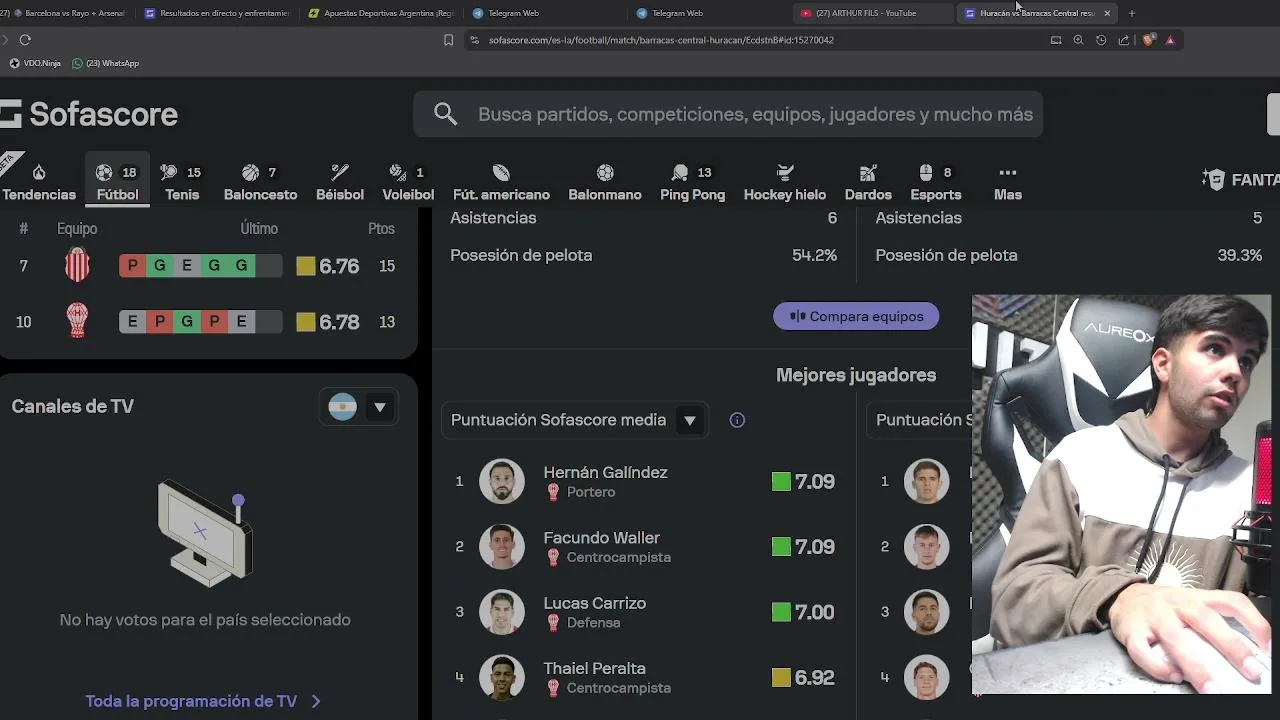Open the Esports section
The width and height of the screenshot is (1280, 720).
(x=936, y=183)
